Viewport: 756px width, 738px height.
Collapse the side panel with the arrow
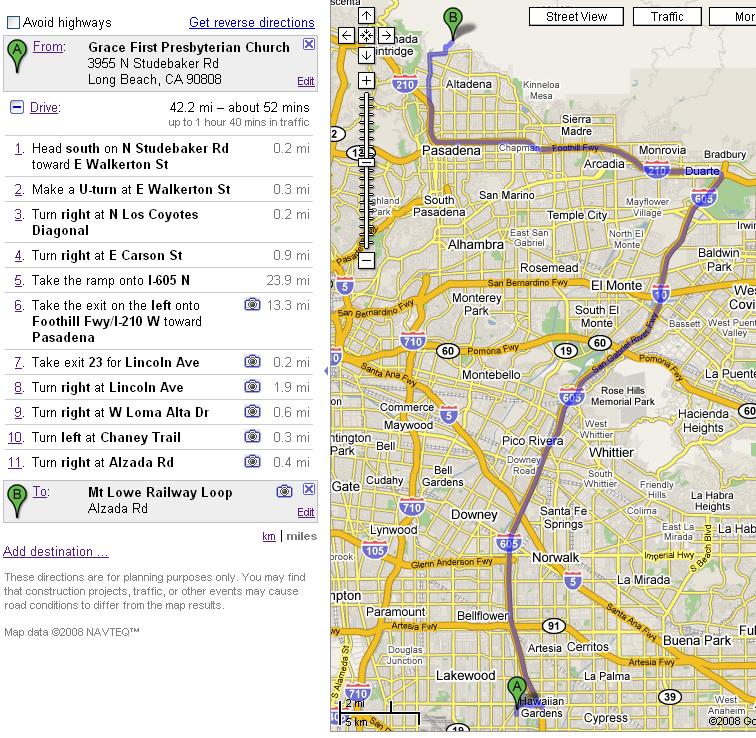(326, 371)
